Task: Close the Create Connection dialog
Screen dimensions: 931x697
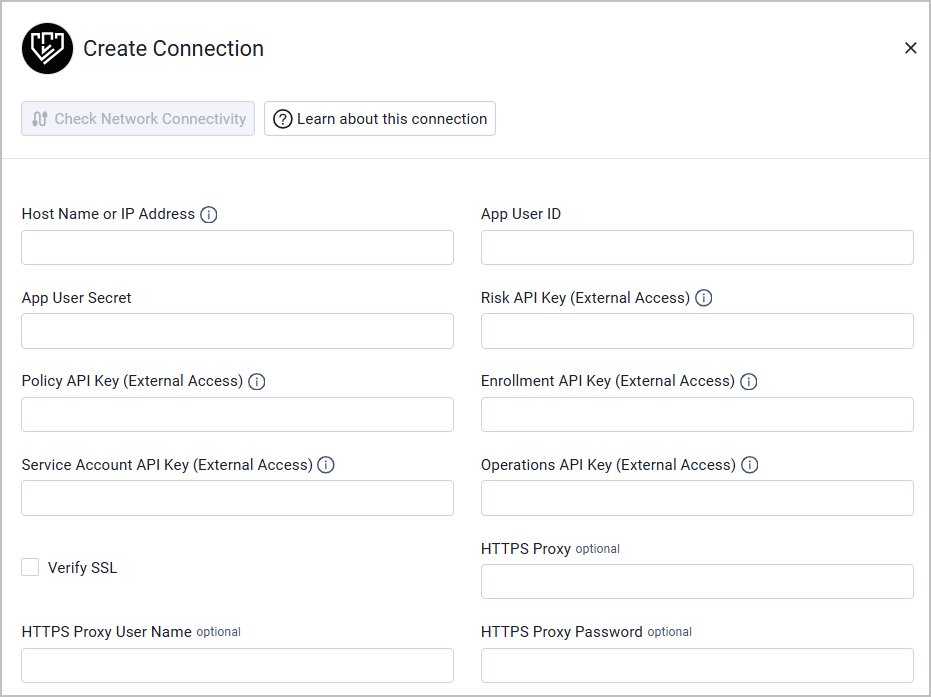Action: (x=910, y=47)
